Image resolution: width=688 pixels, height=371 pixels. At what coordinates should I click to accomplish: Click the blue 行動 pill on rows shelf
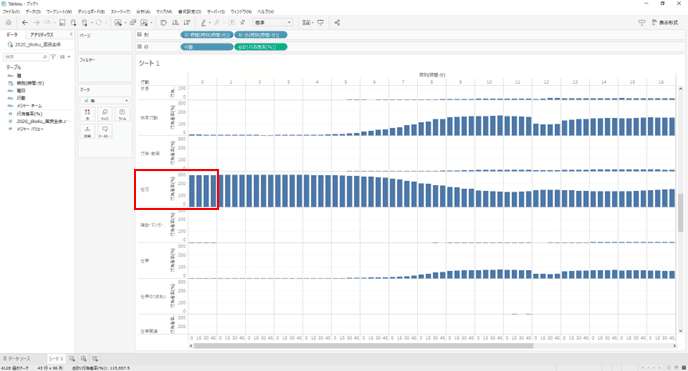[207, 47]
